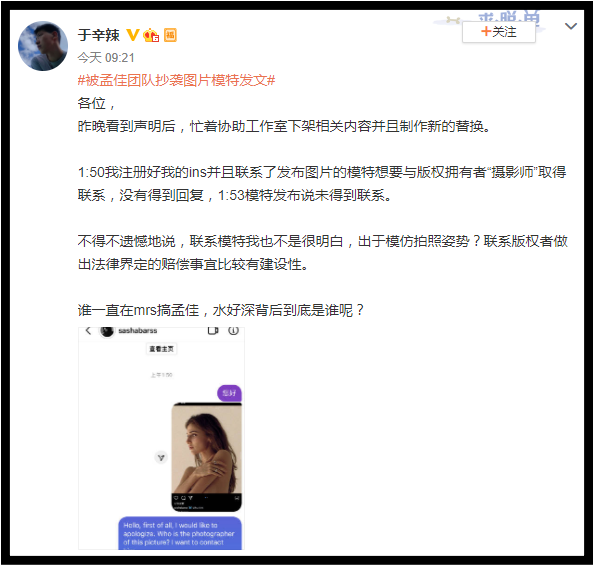Click the blue English apology message bubble

click(180, 533)
